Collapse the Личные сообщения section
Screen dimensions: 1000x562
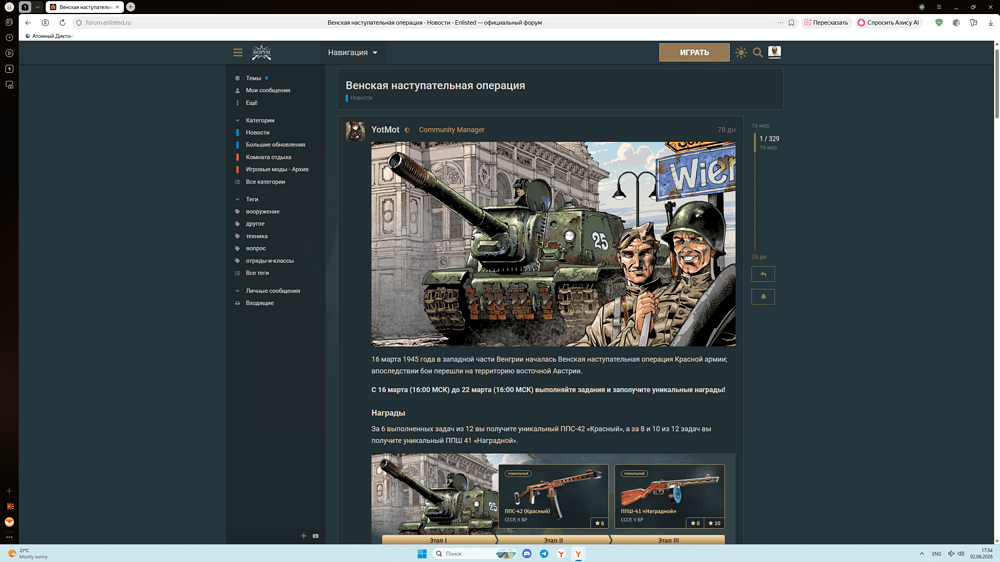(272, 291)
